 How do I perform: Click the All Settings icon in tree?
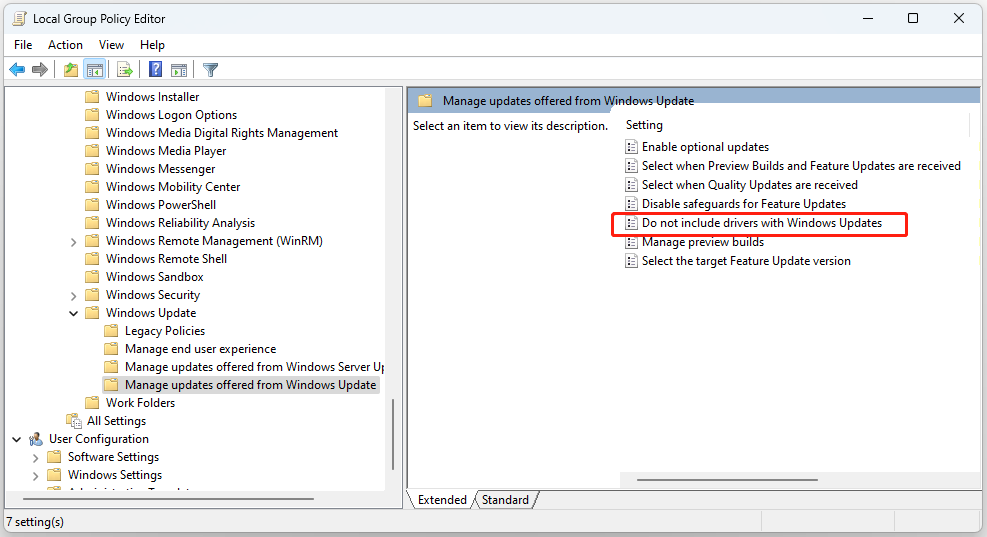pos(73,421)
